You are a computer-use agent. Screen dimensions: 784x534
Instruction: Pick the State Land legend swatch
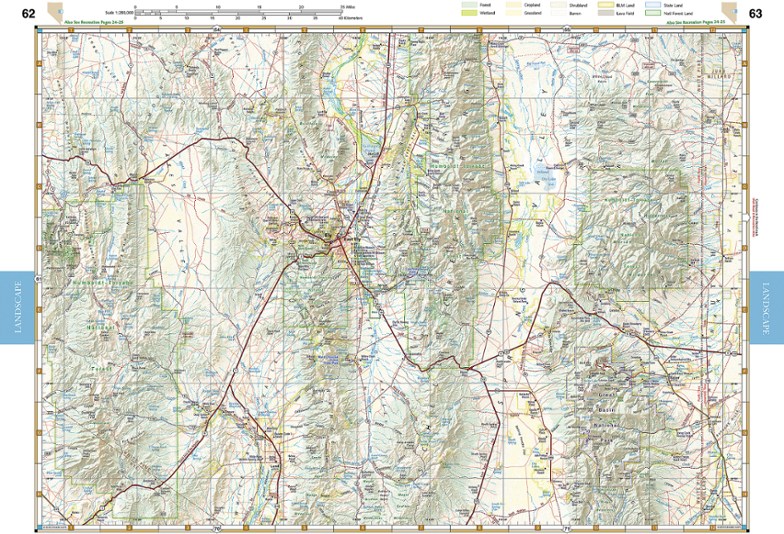(x=651, y=6)
